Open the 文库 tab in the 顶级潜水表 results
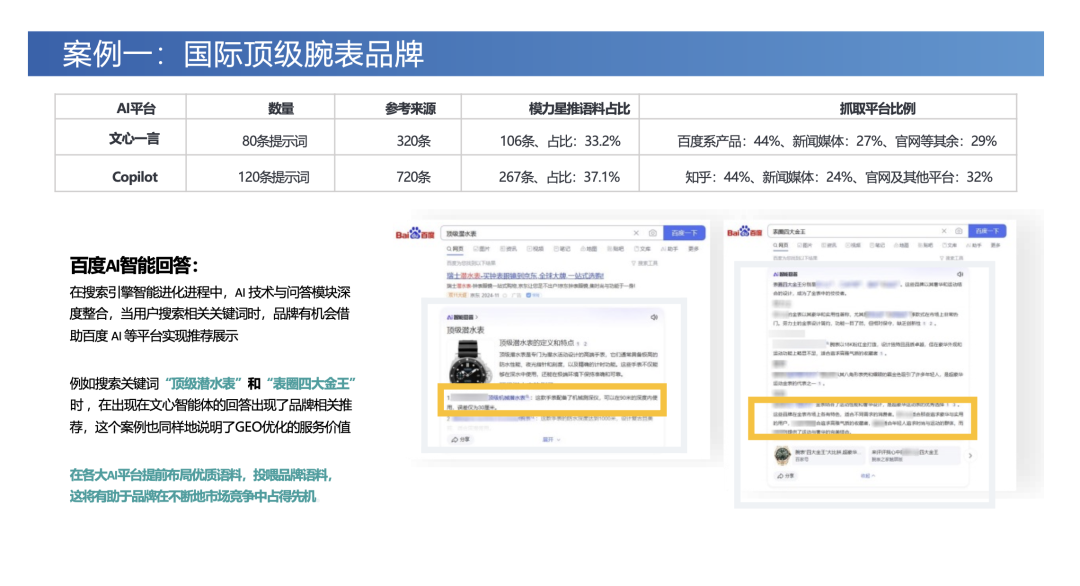Screen dimensions: 1080x586 tap(643, 249)
